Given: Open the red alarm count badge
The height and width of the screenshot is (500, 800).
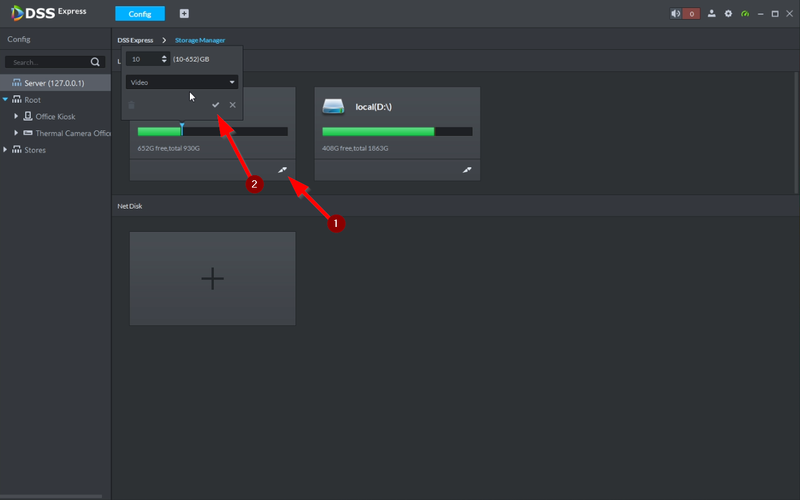Looking at the screenshot, I should point(691,14).
